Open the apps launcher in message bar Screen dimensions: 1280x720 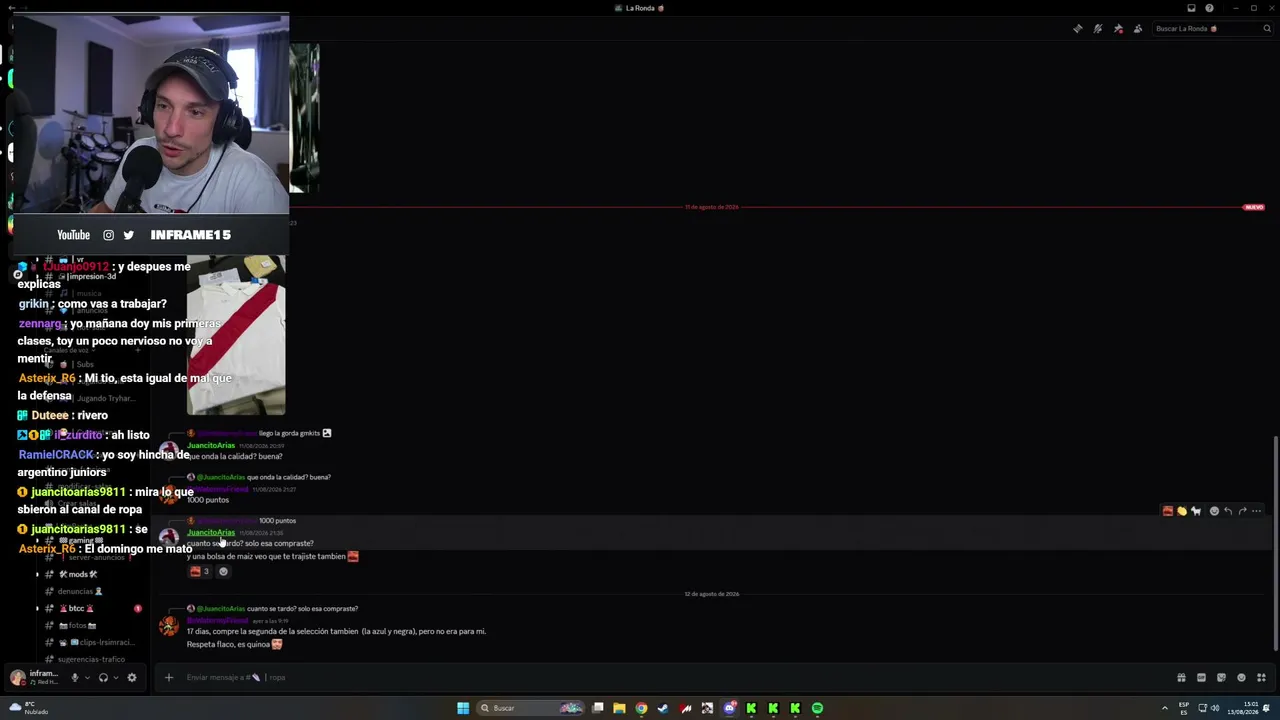[1261, 677]
